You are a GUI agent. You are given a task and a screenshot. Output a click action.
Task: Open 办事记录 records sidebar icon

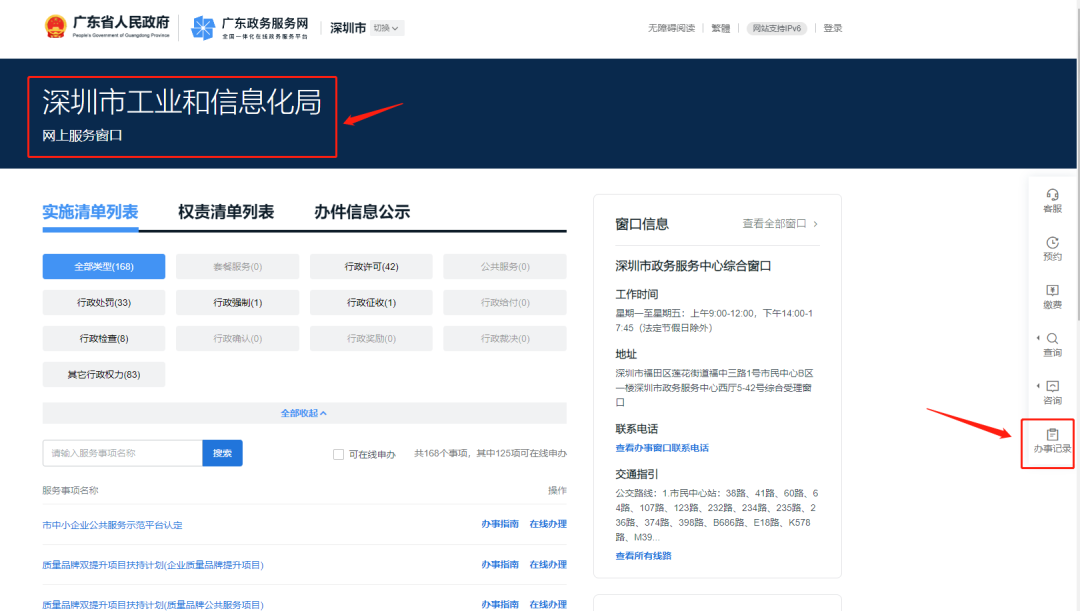pyautogui.click(x=1052, y=441)
